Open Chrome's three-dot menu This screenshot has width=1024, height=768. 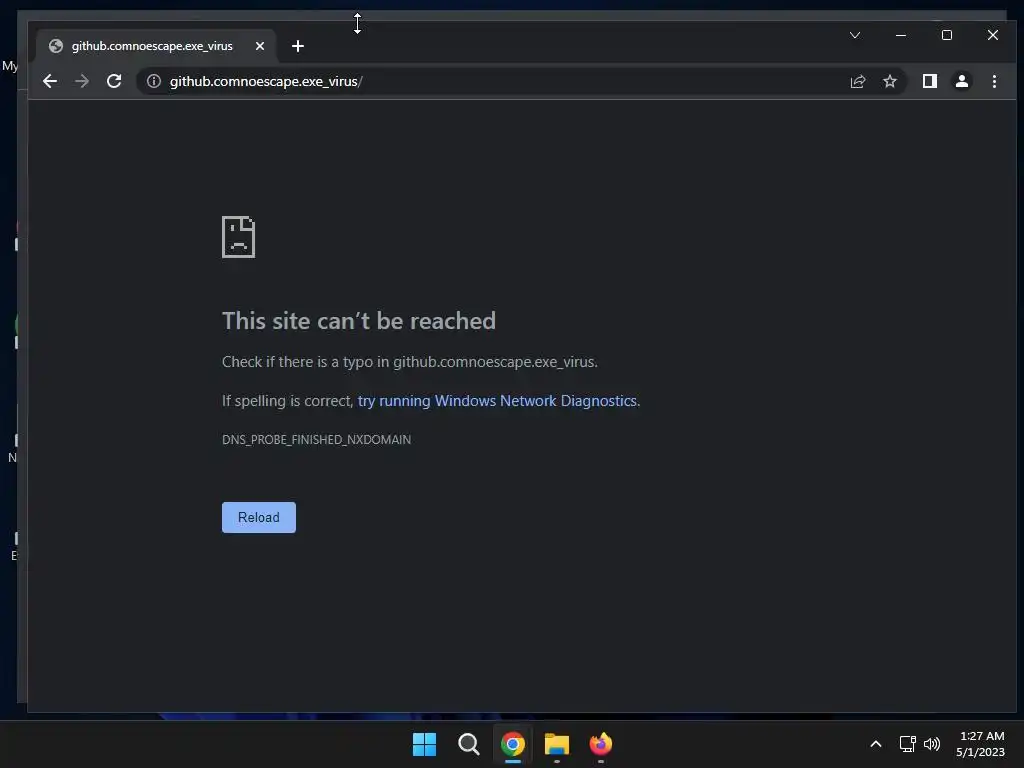994,81
